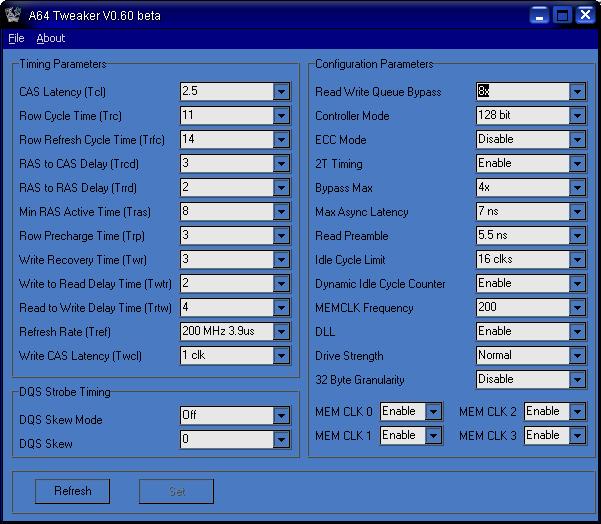
Task: Expand the Refresh Rate (Tref) dropdown
Action: (x=281, y=332)
